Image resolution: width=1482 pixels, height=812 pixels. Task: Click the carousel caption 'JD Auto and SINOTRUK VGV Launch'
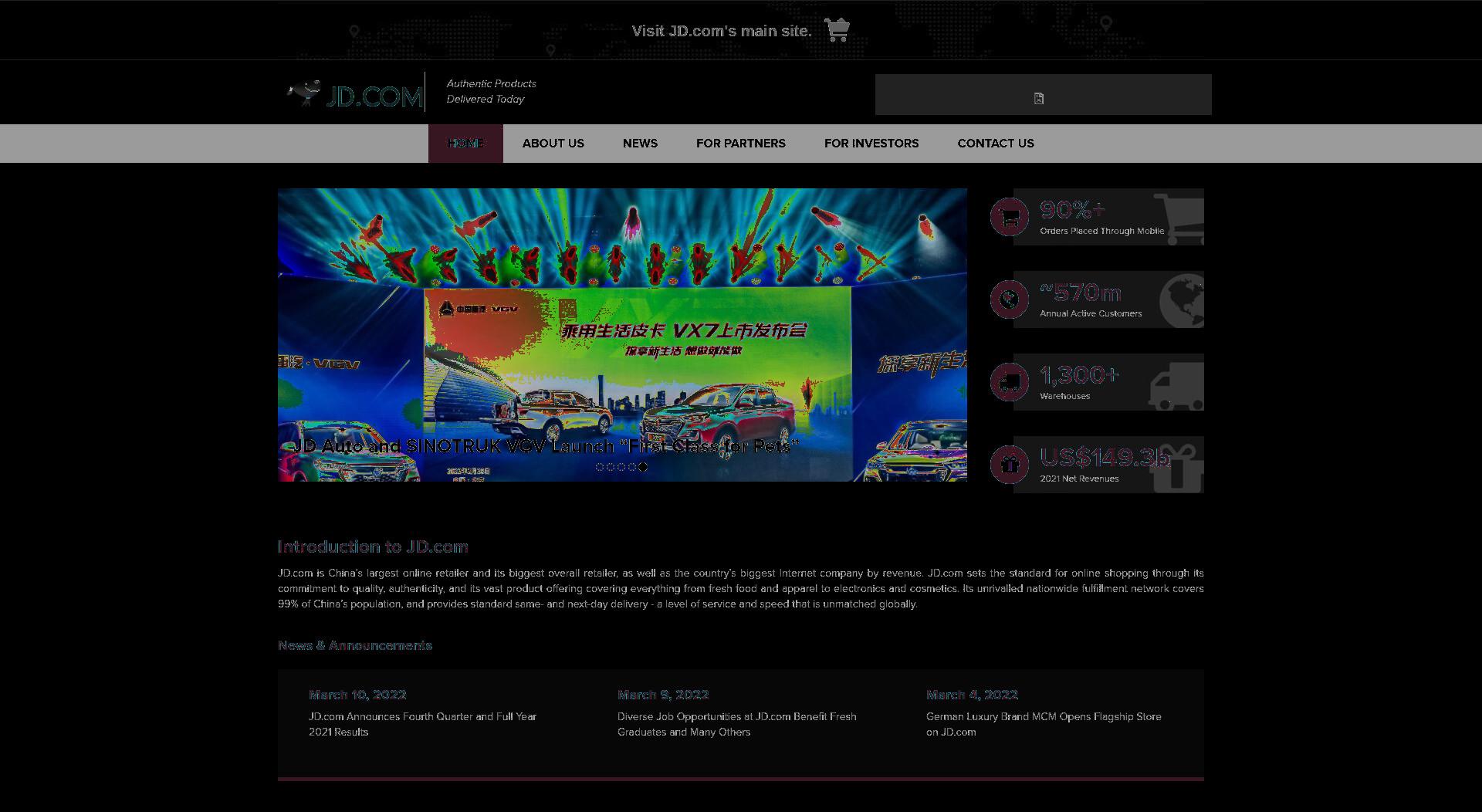(545, 446)
